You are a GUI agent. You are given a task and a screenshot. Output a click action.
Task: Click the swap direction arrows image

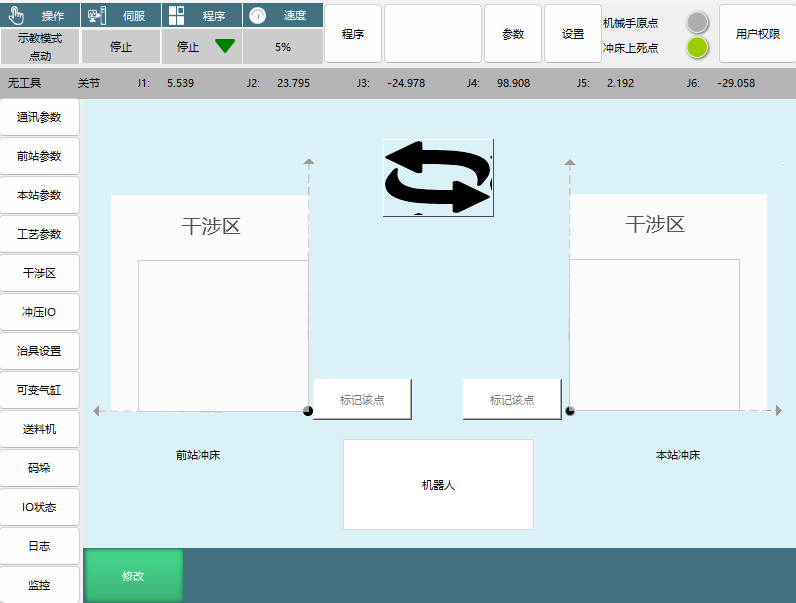(438, 177)
